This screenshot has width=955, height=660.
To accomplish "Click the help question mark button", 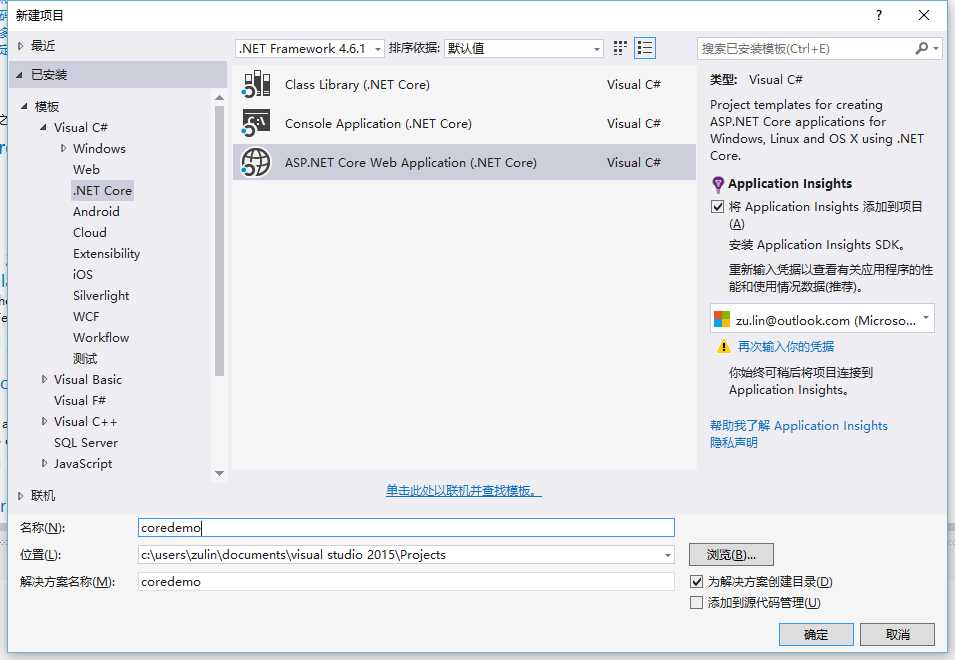I will 879,15.
